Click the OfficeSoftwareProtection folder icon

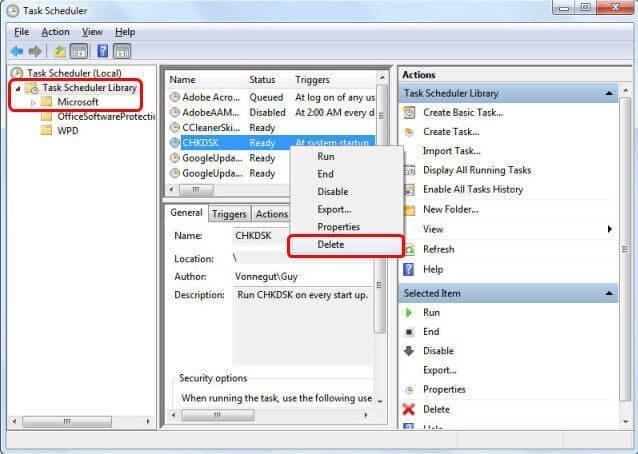[46, 116]
